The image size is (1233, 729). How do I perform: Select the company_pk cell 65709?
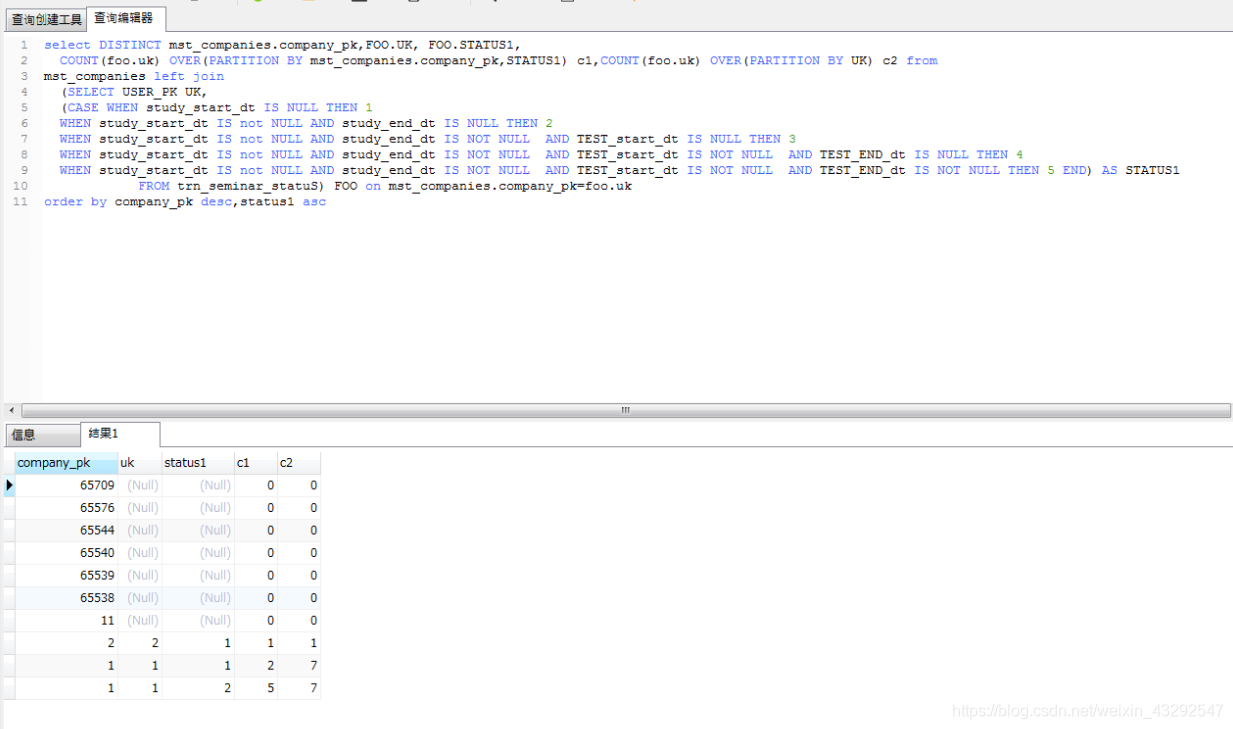point(67,485)
